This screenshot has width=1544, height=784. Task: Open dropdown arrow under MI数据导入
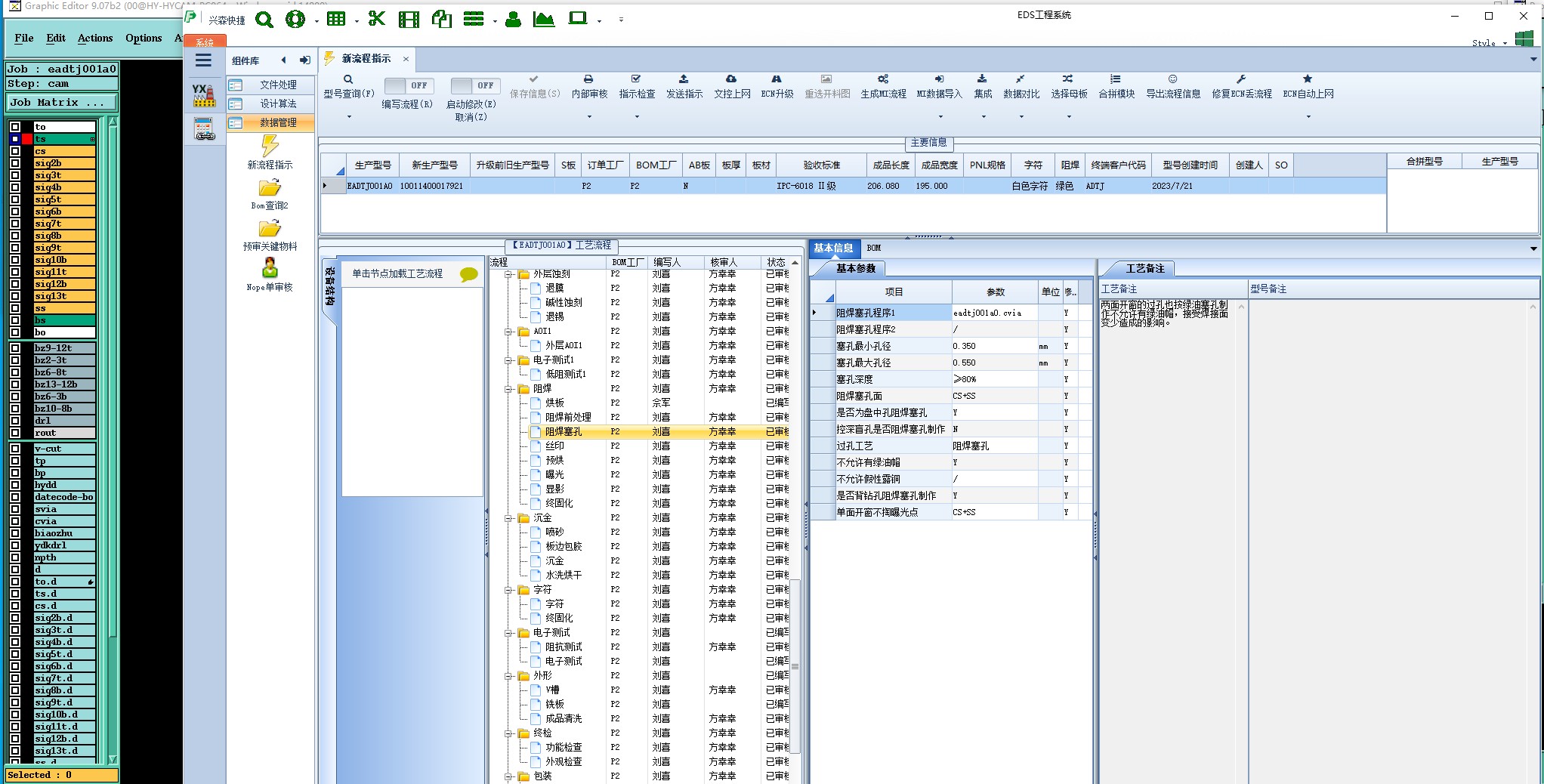pyautogui.click(x=940, y=116)
